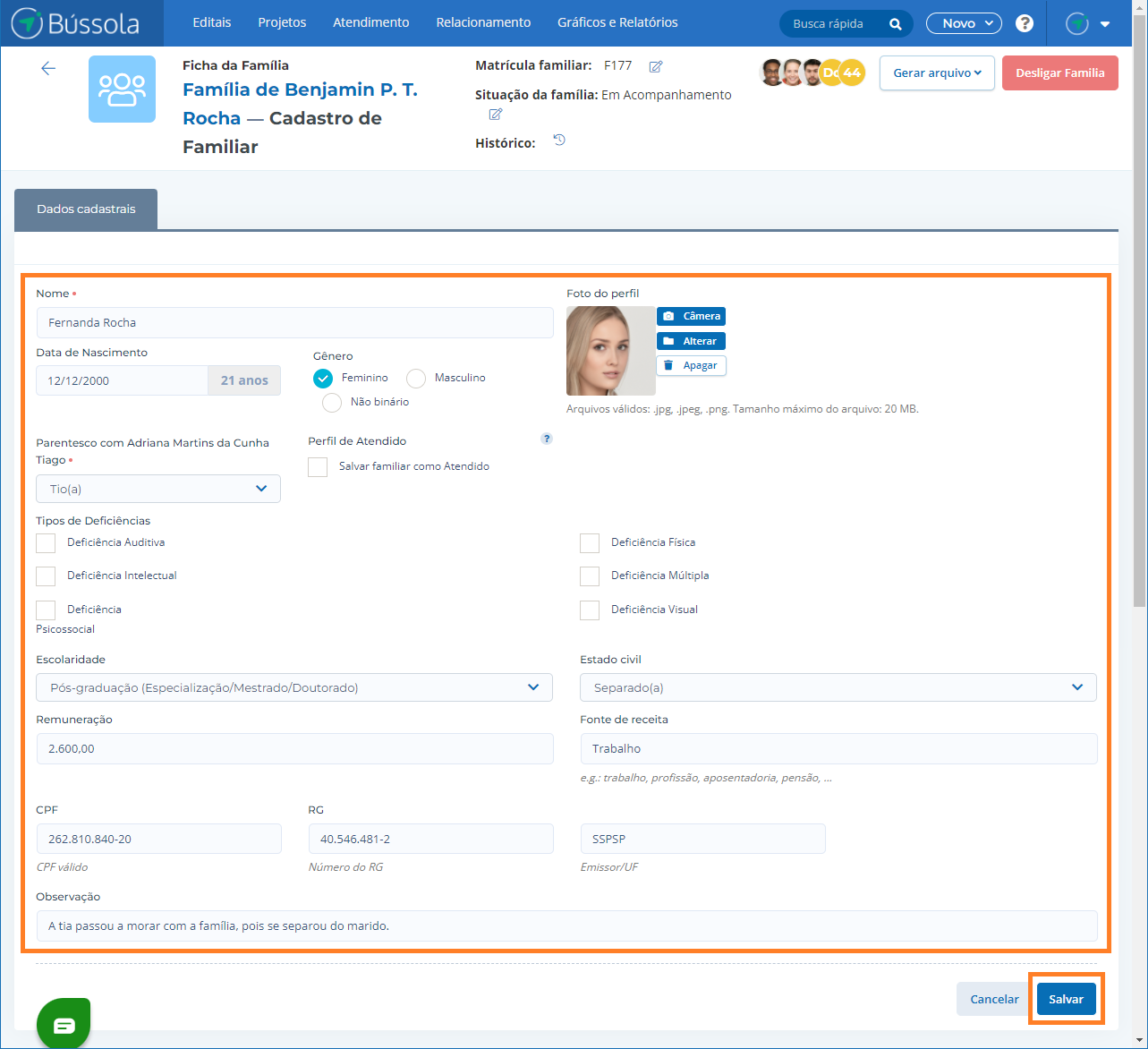Open the Histórico clock icon

pos(559,141)
